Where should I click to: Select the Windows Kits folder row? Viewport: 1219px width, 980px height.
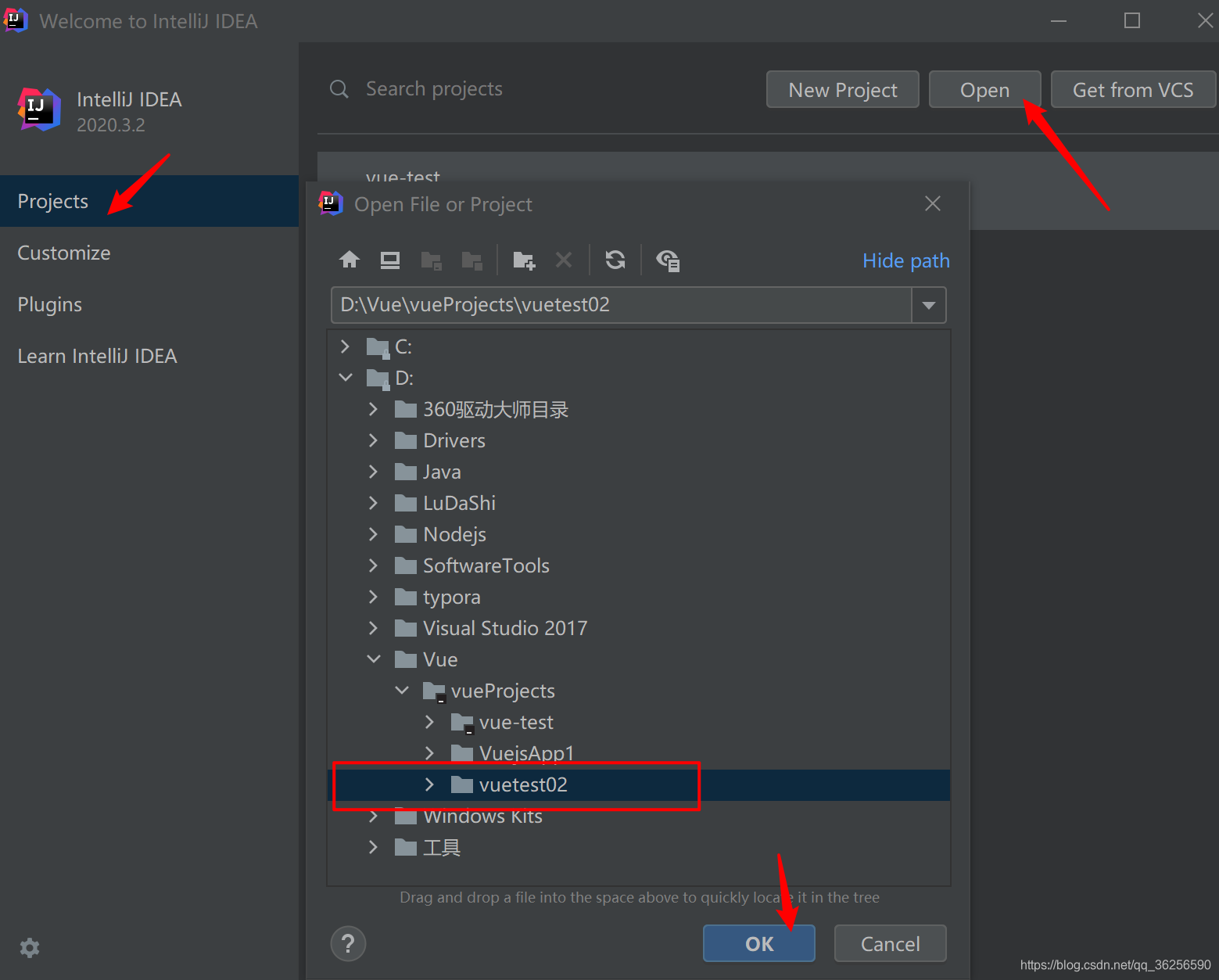tap(639, 817)
